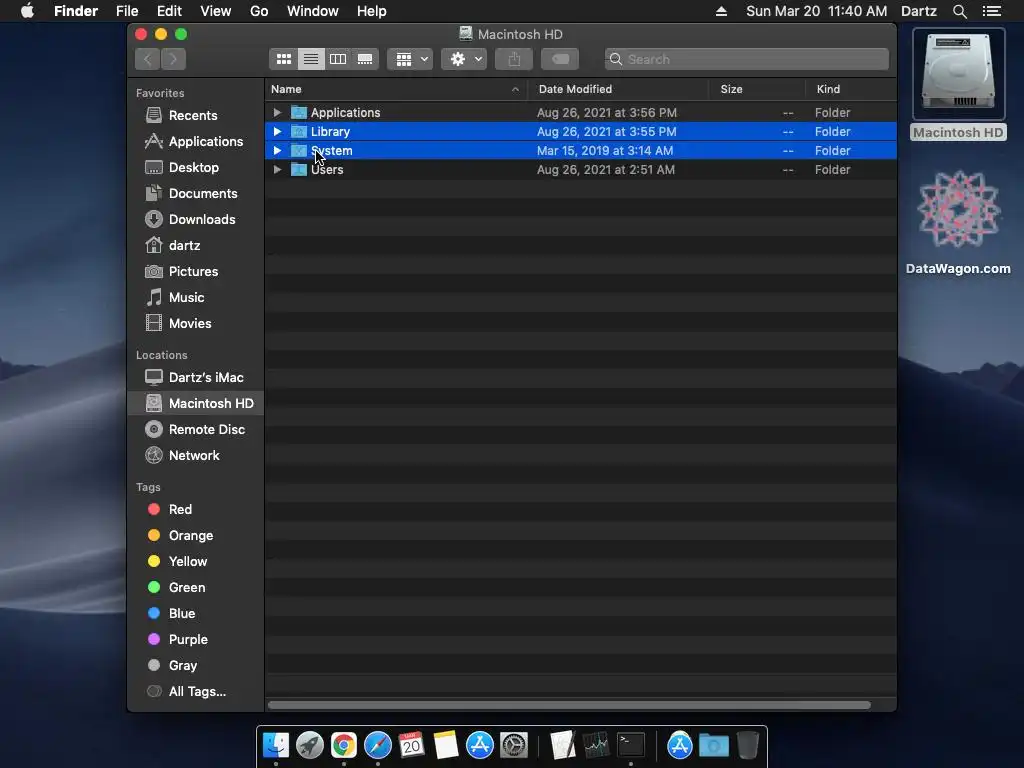Open Recents in the sidebar
The image size is (1024, 768).
click(195, 116)
